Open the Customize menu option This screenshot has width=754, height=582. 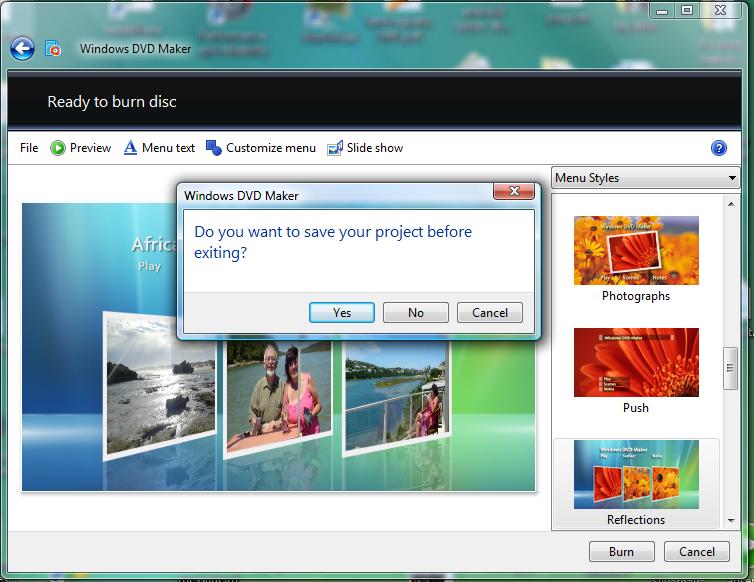(x=271, y=148)
